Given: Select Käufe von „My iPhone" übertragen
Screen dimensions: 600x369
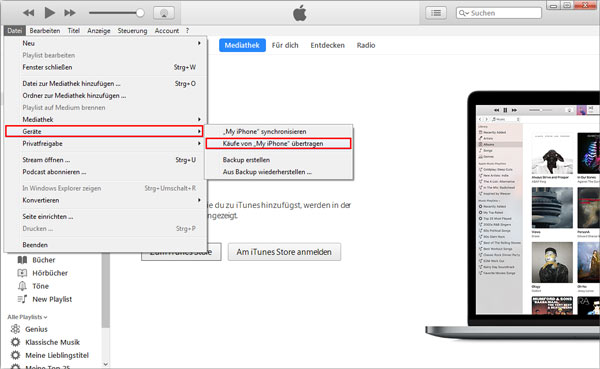Looking at the screenshot, I should [279, 144].
